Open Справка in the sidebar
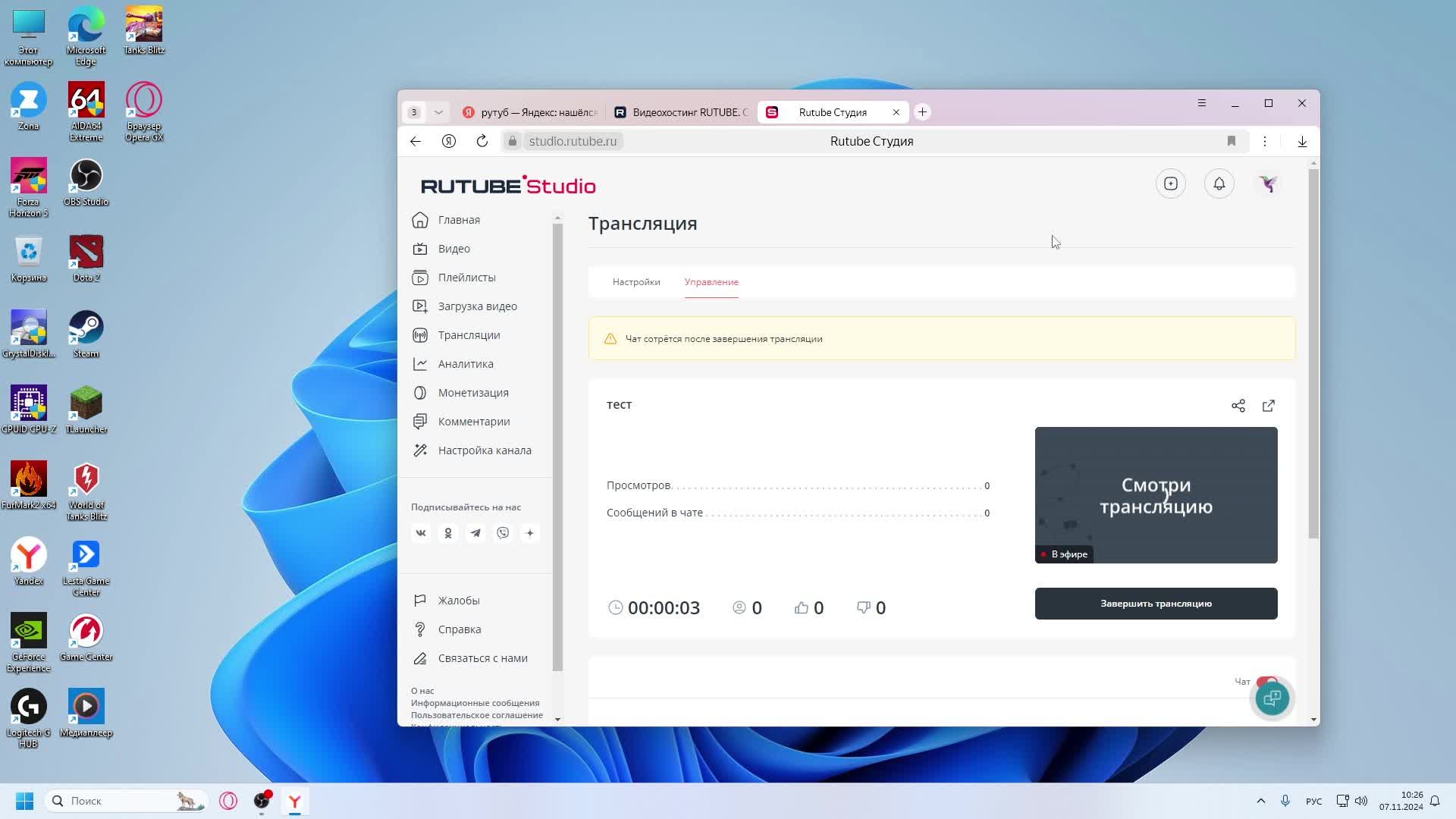Image resolution: width=1456 pixels, height=819 pixels. click(447, 629)
